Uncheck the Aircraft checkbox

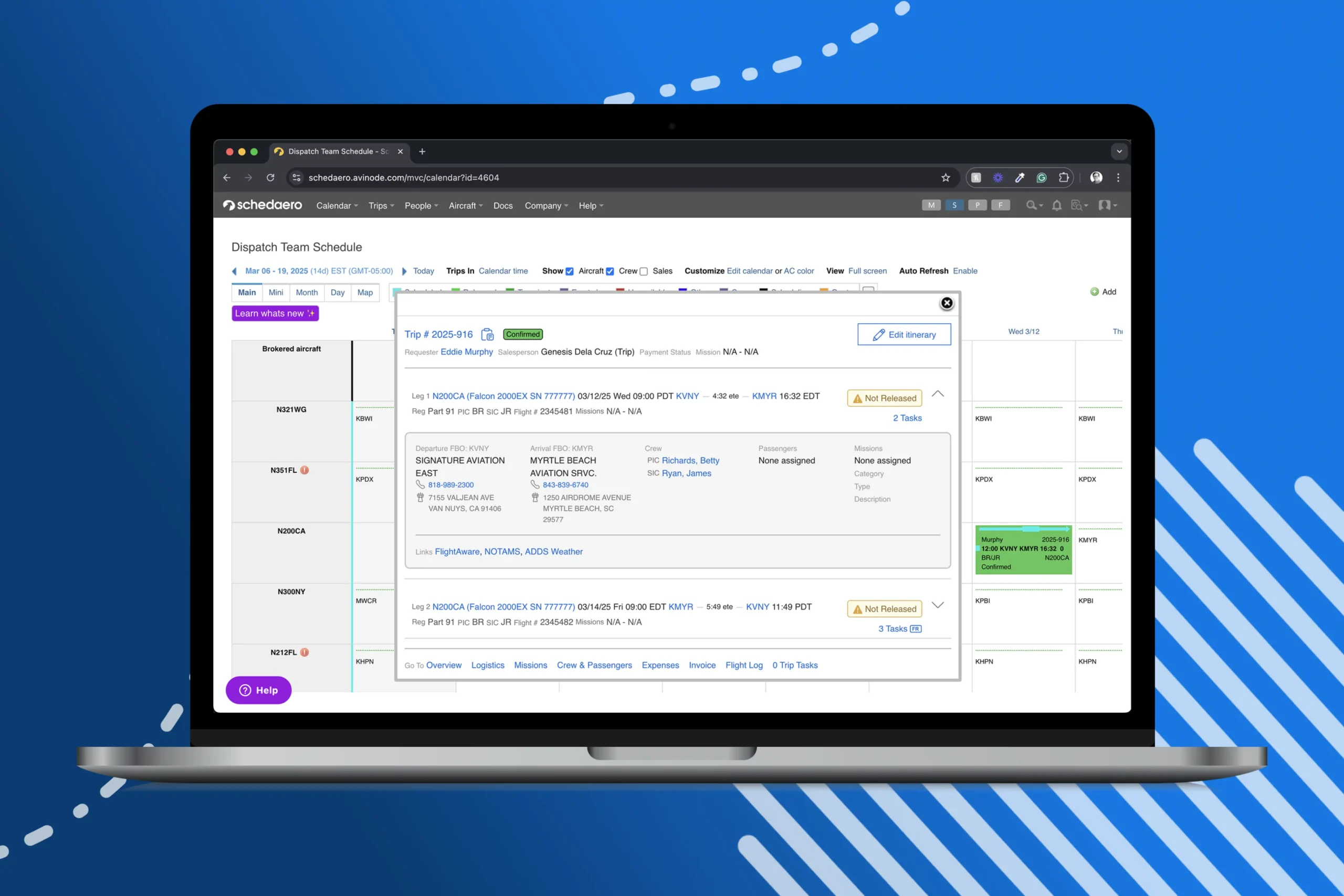tap(569, 271)
